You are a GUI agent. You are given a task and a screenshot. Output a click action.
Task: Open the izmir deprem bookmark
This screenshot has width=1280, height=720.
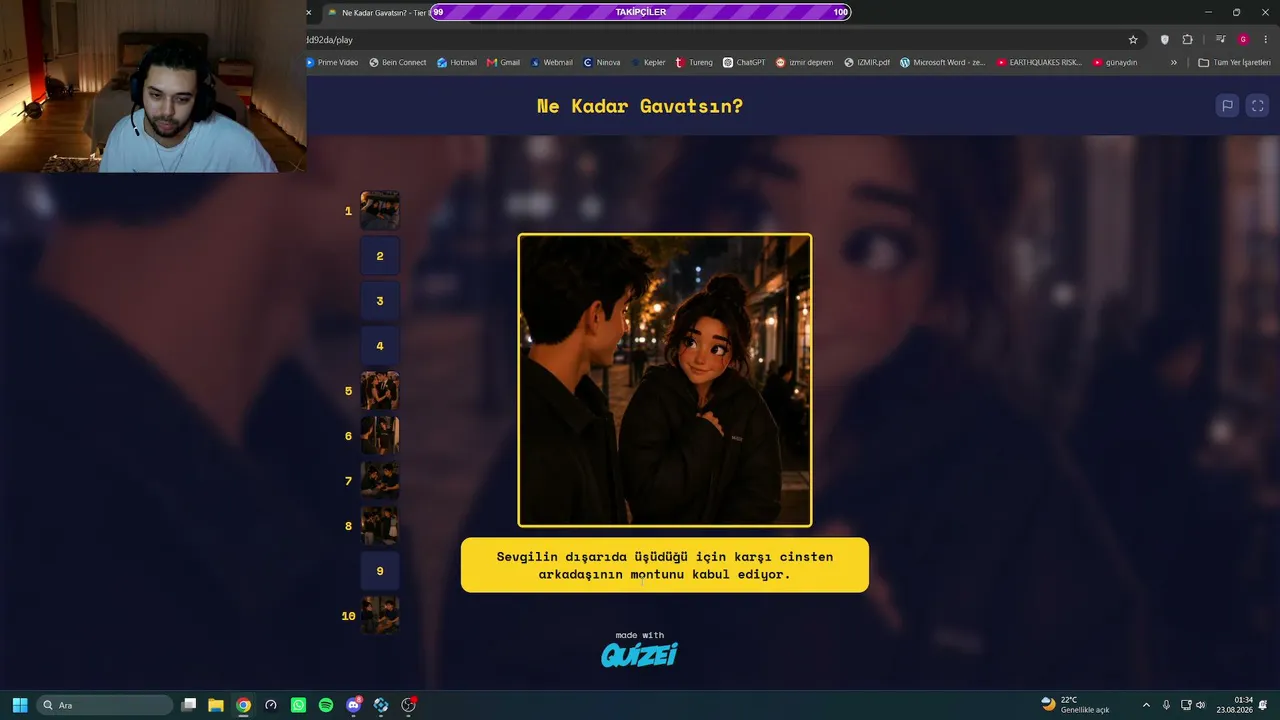click(x=804, y=62)
